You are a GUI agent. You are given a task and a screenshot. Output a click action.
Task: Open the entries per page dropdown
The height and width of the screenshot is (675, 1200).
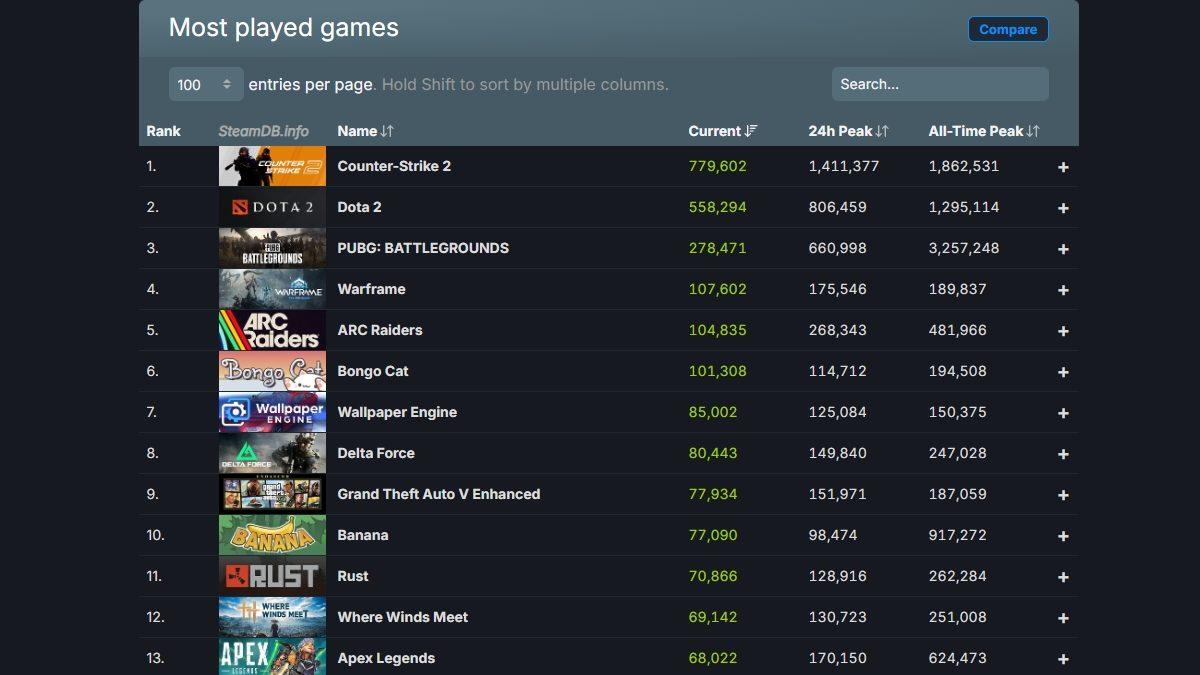tap(205, 85)
